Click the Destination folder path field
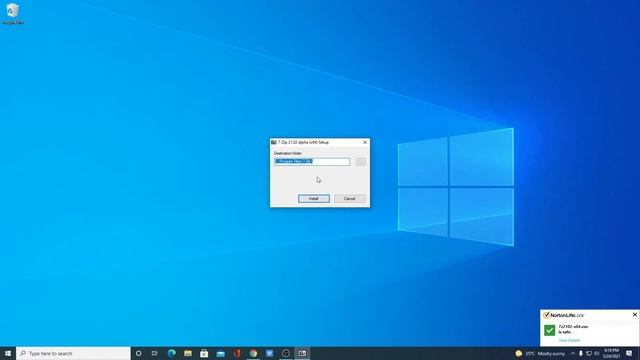640x360 pixels. 312,162
